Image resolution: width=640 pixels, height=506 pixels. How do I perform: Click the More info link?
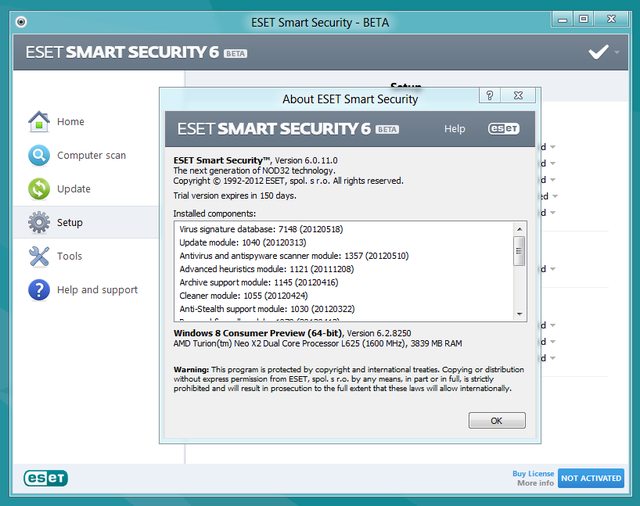(536, 483)
